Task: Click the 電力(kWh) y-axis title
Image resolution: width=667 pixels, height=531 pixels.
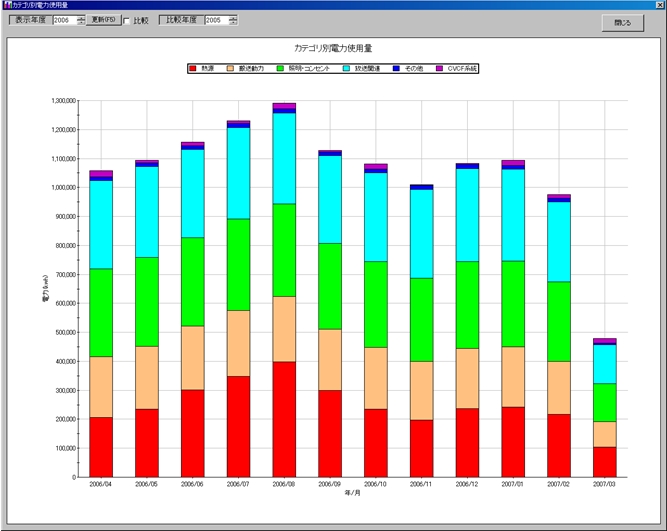Action: 46,288
